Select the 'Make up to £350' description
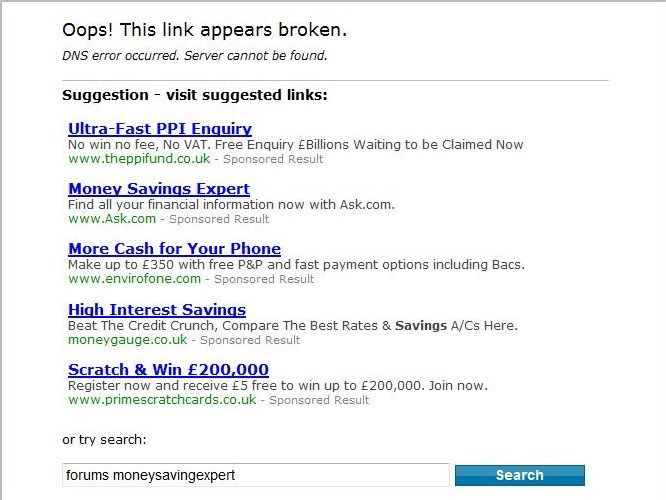666x500 pixels. point(296,264)
